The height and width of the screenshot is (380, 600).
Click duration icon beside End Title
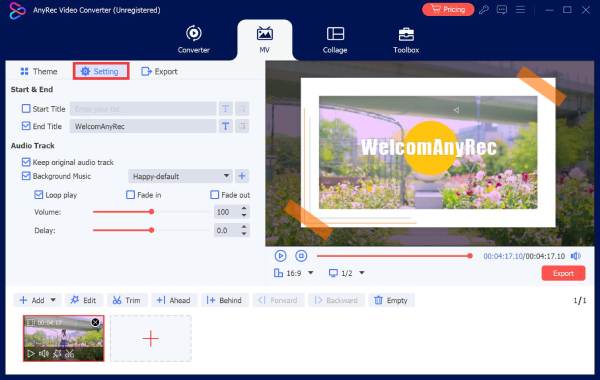pos(242,126)
